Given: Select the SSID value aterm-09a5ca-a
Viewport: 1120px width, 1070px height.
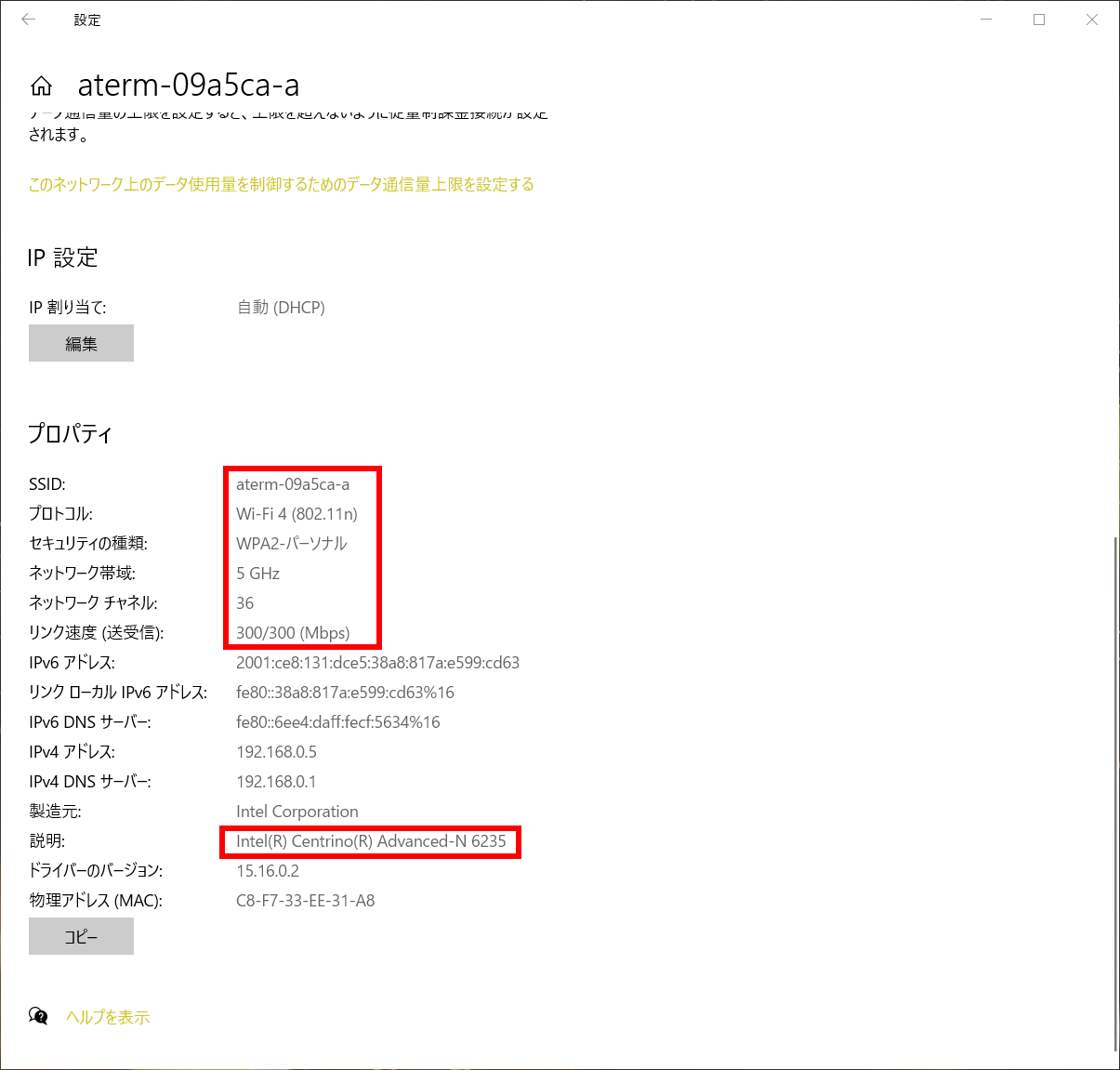Looking at the screenshot, I should pos(293,483).
